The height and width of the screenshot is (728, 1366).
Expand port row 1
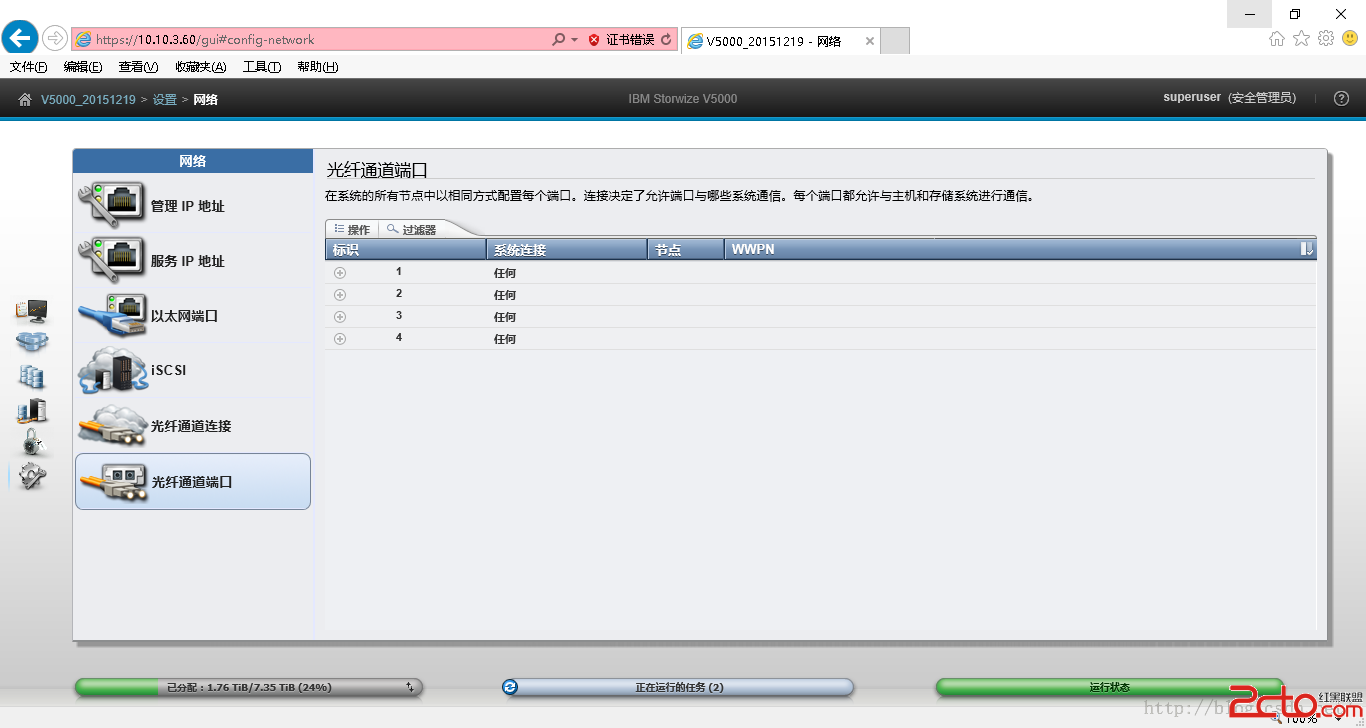pyautogui.click(x=340, y=272)
